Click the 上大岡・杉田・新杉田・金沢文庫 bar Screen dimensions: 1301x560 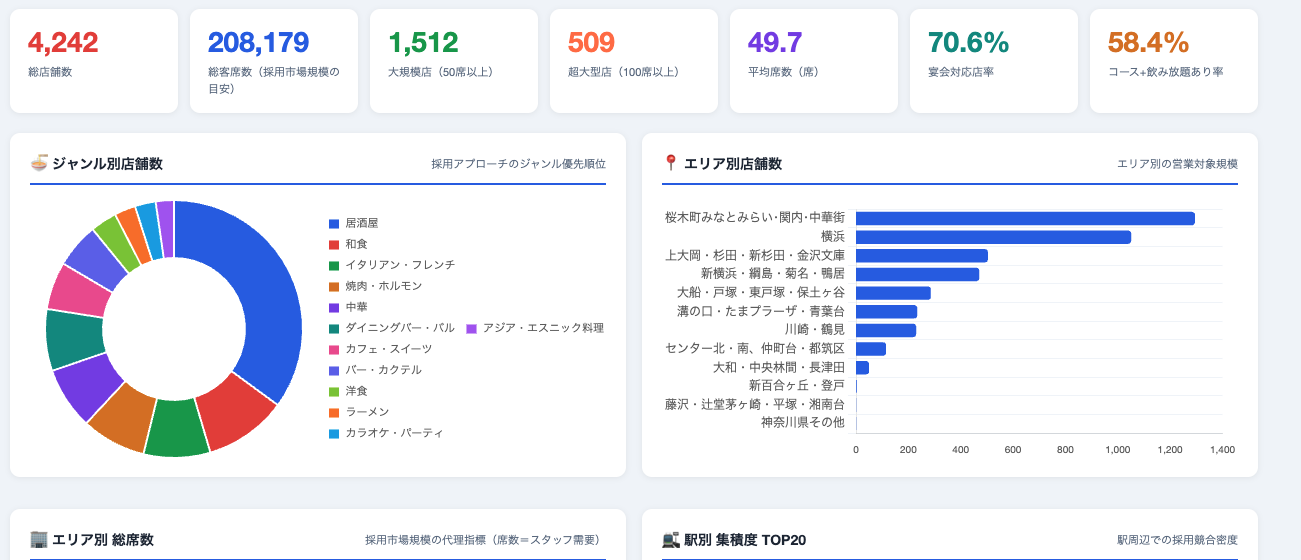point(922,255)
